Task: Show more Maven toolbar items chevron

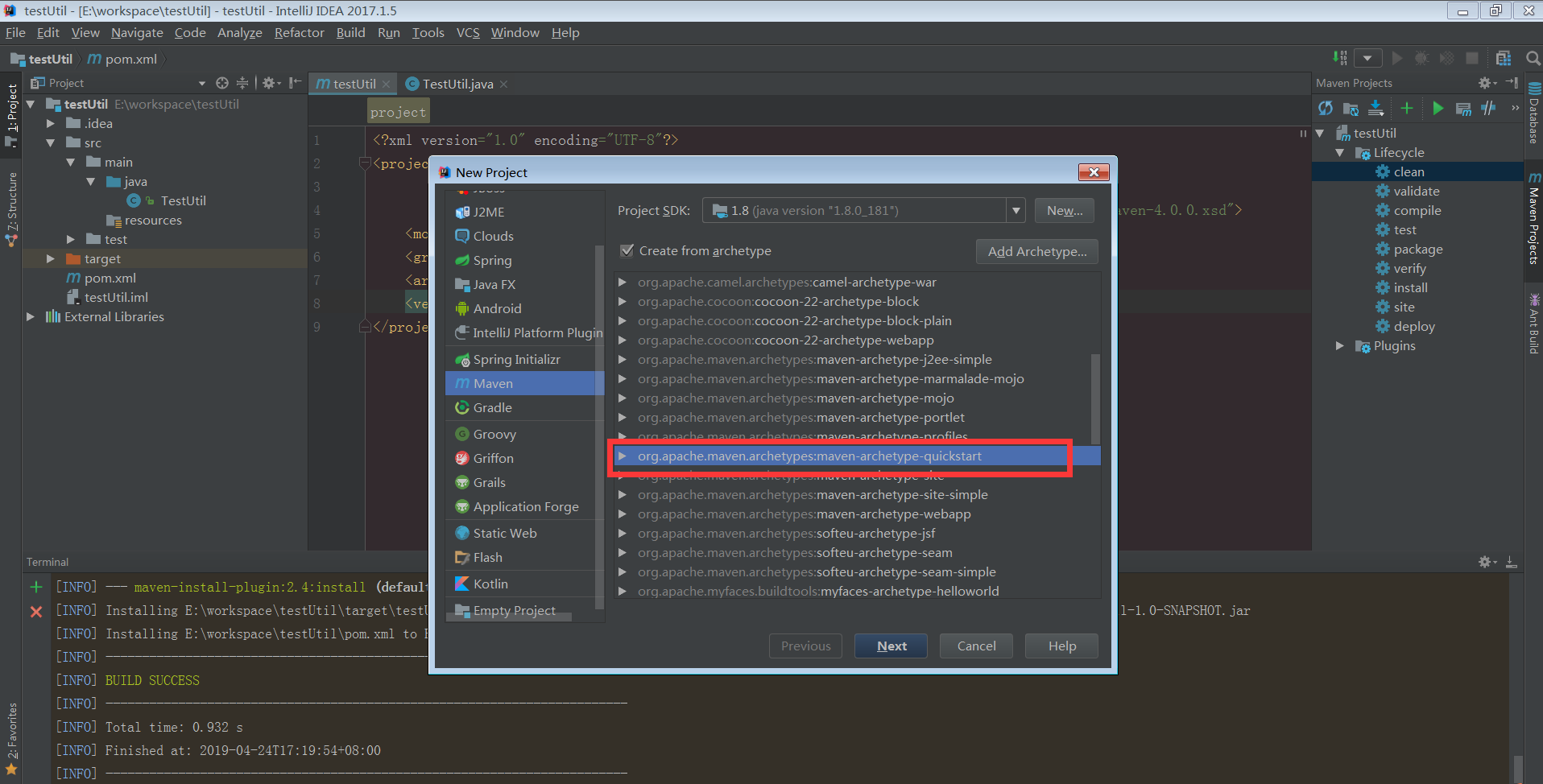Action: 1515,108
